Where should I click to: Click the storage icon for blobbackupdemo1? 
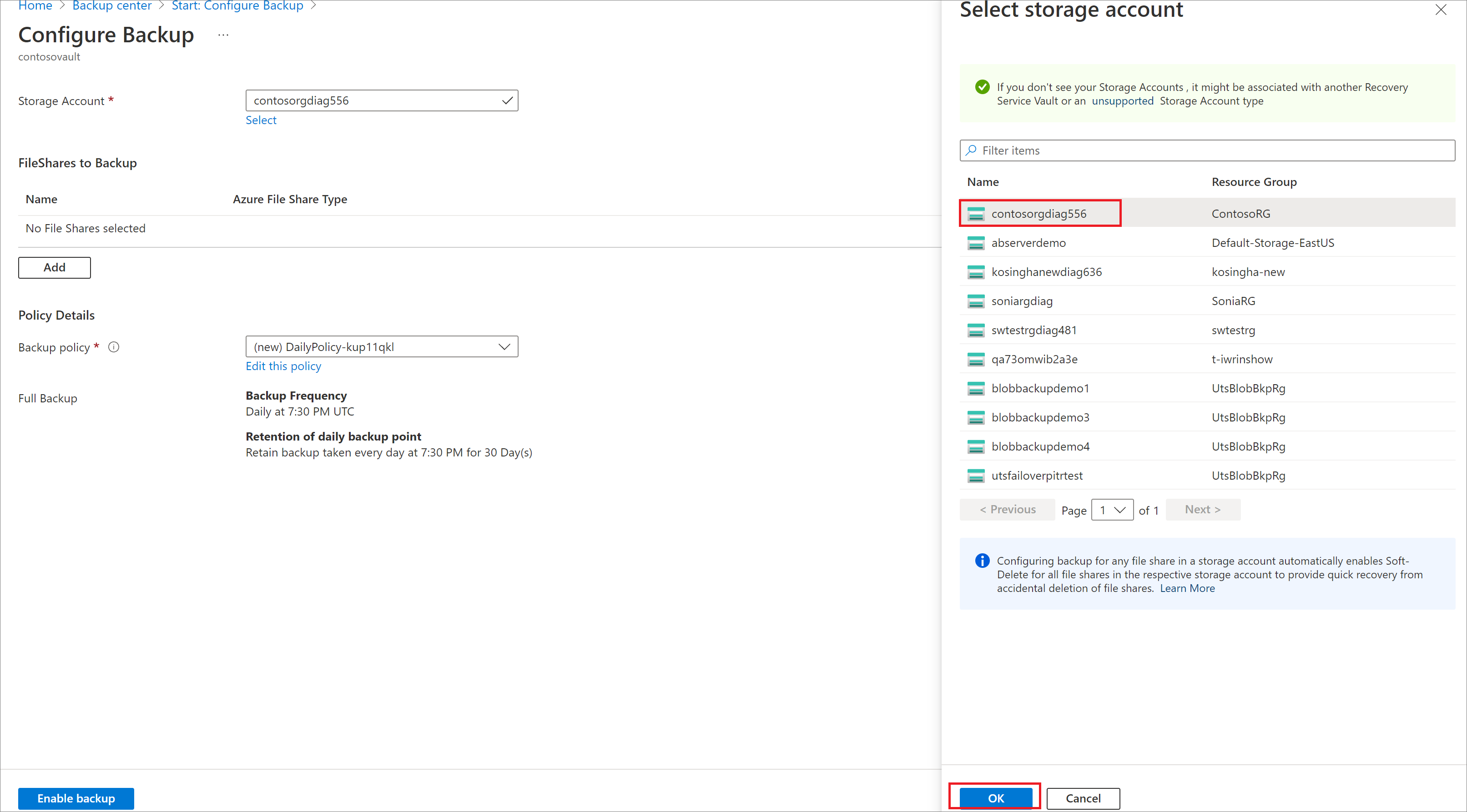[x=976, y=389]
